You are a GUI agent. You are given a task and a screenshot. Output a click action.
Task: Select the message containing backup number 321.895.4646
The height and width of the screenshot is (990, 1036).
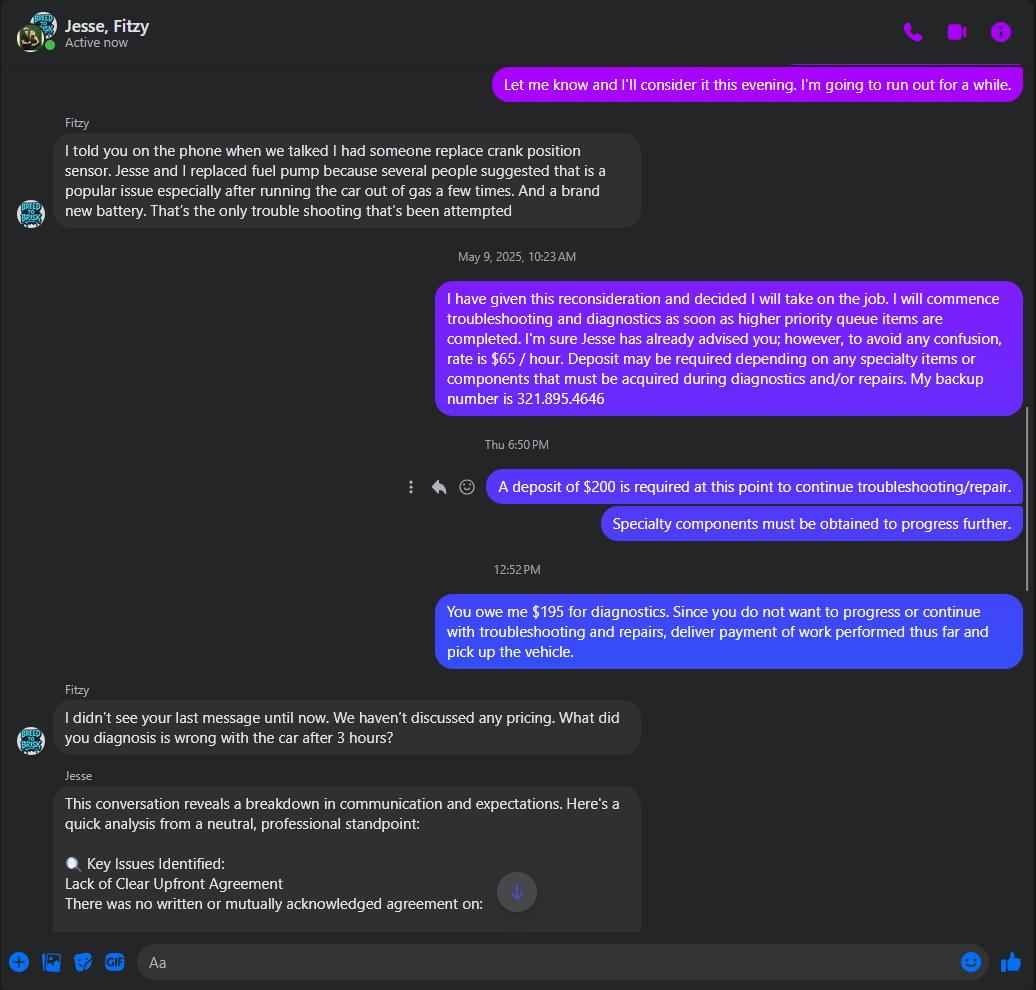pyautogui.click(x=729, y=349)
